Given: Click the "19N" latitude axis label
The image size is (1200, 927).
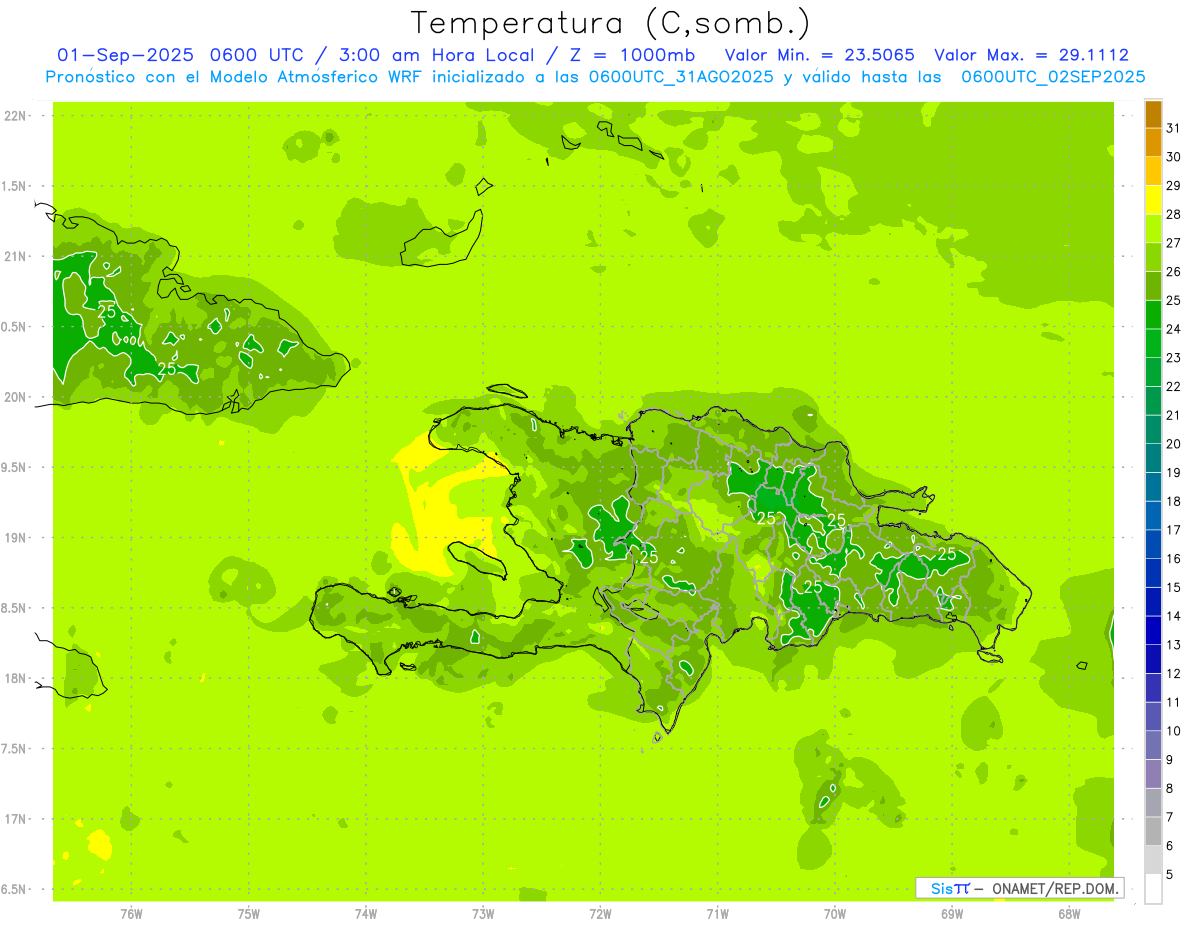Looking at the screenshot, I should tap(15, 538).
